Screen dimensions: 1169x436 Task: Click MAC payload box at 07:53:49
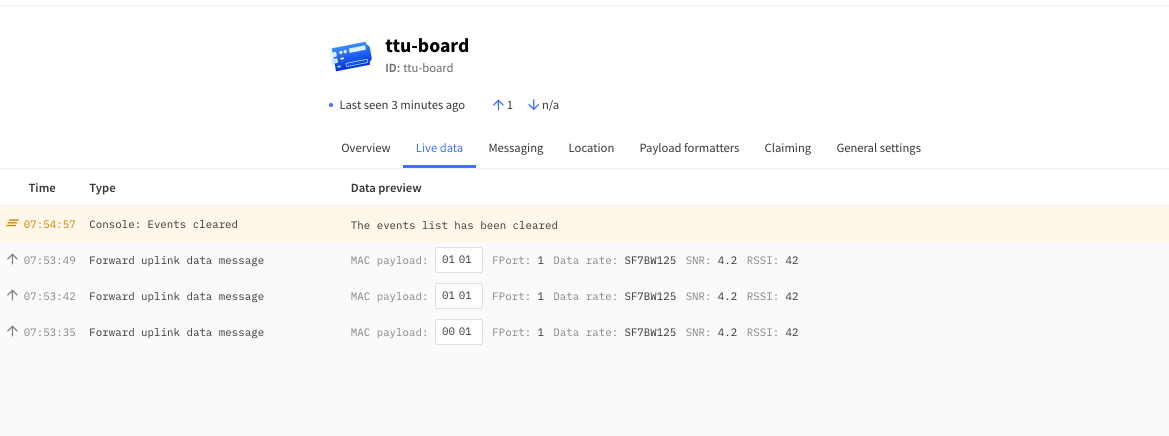click(458, 260)
